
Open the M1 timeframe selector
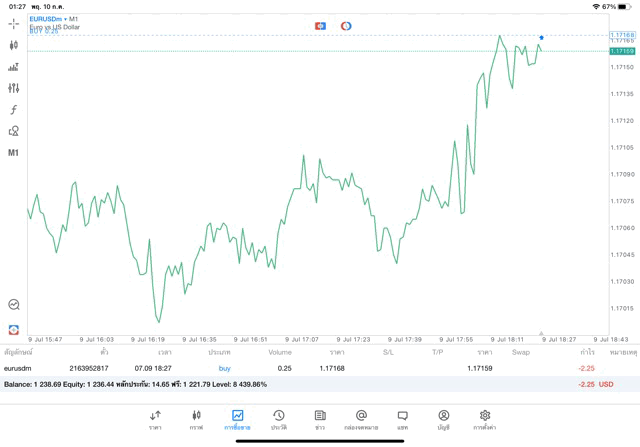pos(13,153)
